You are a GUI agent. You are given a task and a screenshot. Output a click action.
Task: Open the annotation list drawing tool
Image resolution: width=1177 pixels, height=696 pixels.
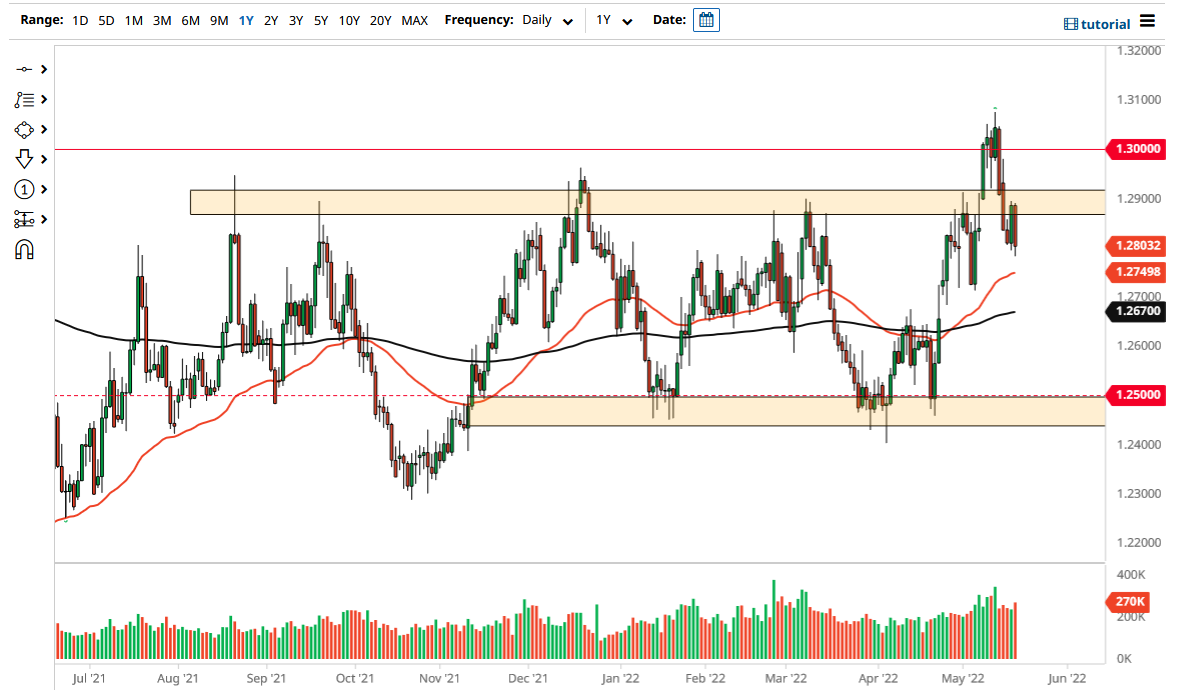(x=25, y=99)
